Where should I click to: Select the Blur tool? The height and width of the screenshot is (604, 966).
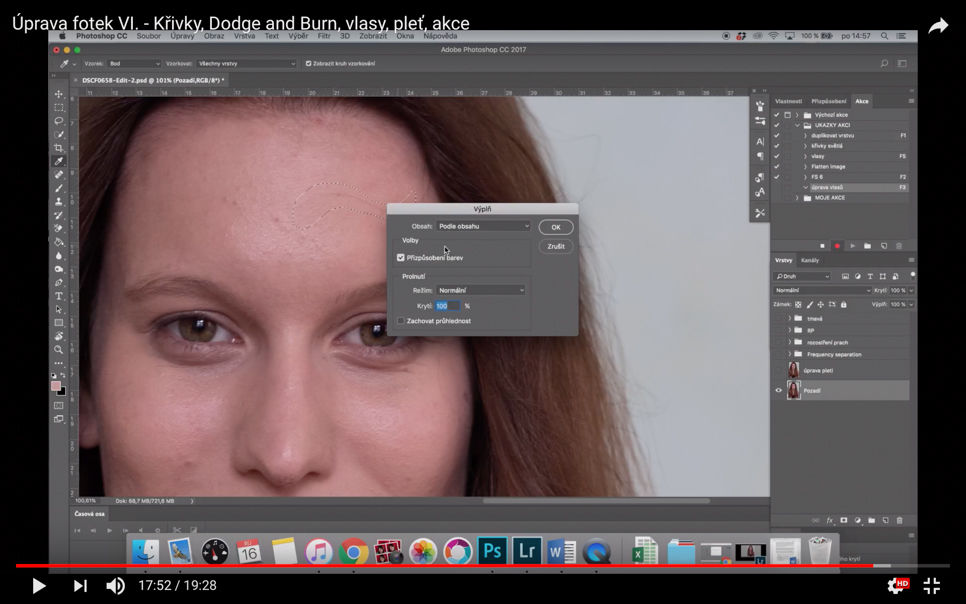59,255
